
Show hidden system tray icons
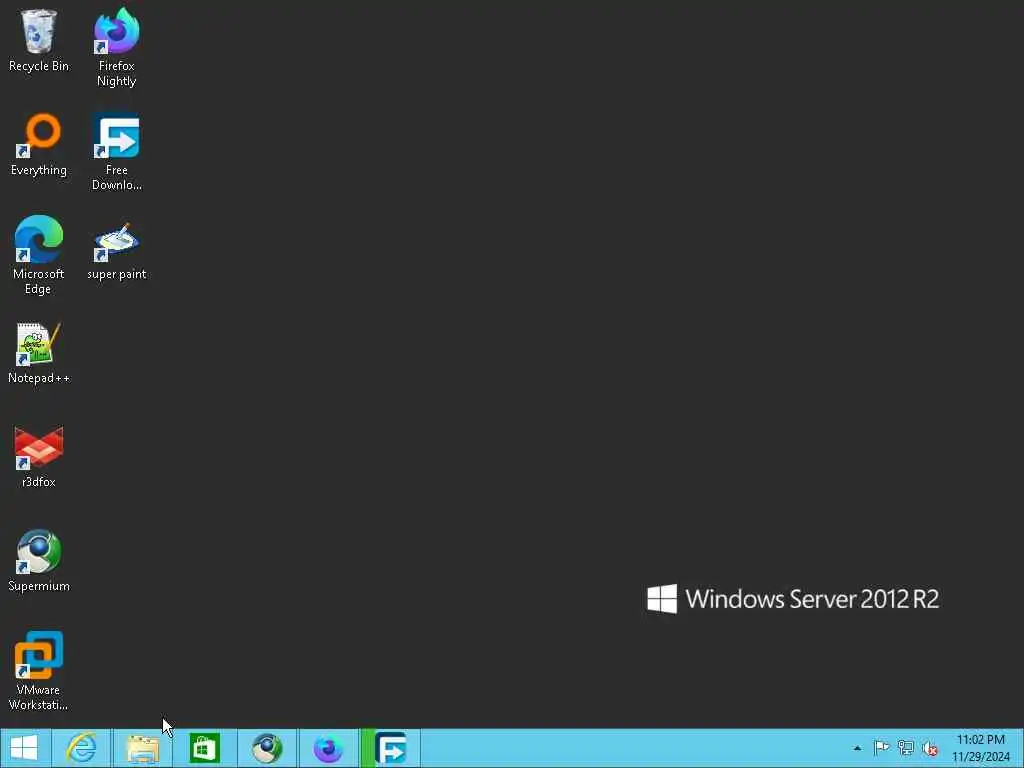pos(857,748)
